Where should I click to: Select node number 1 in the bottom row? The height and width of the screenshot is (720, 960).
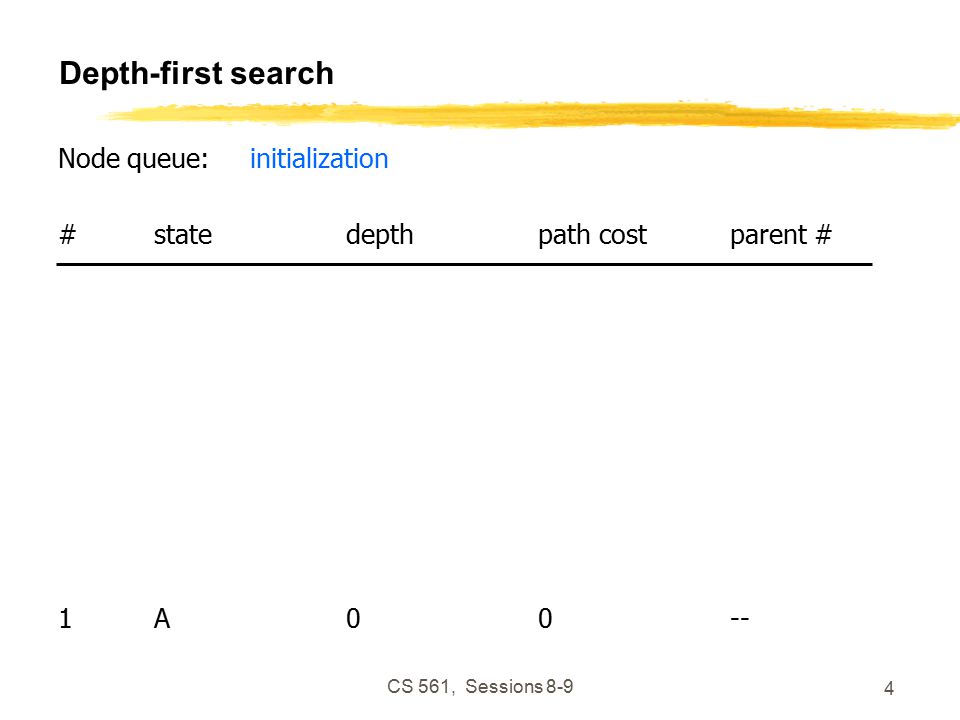[65, 618]
